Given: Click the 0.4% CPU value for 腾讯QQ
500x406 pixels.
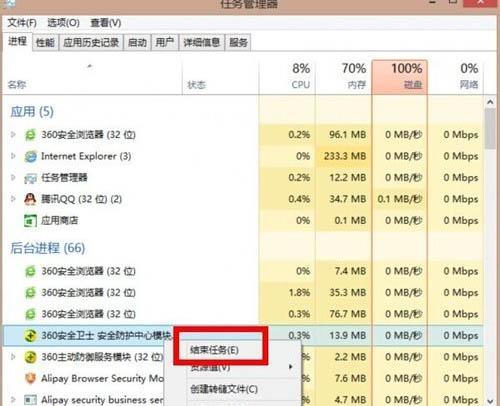Looking at the screenshot, I should 299,199.
